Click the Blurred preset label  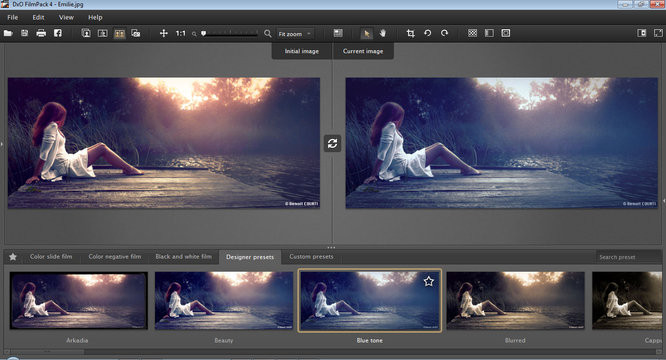coord(515,340)
